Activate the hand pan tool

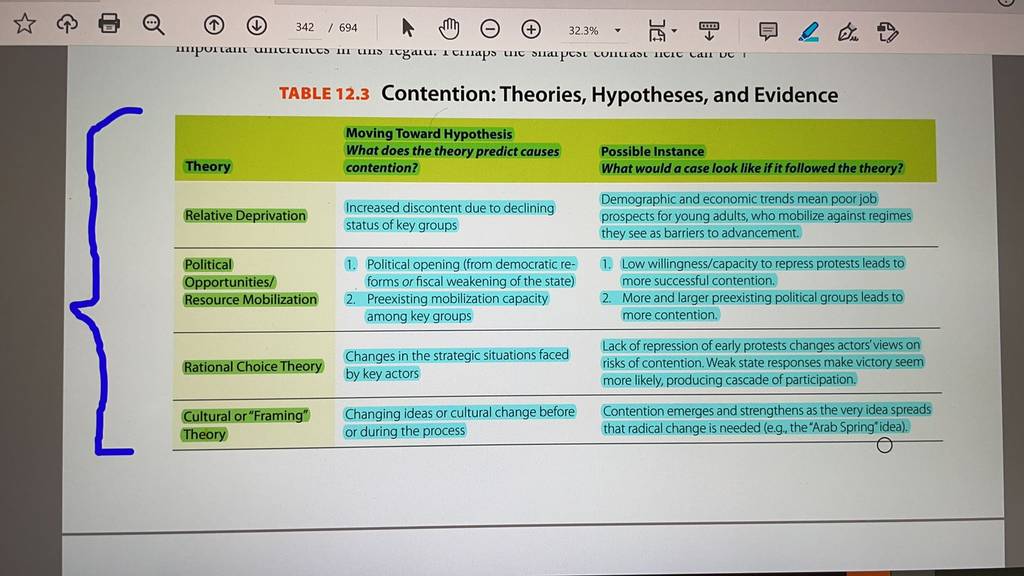[449, 28]
